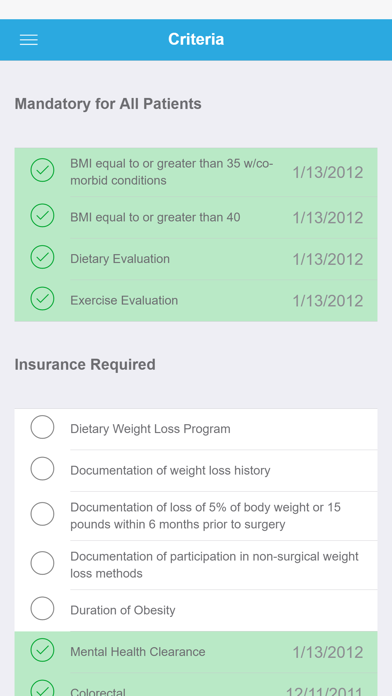
Task: Uncheck the Mental Health Clearance checkmark
Action: pos(42,650)
